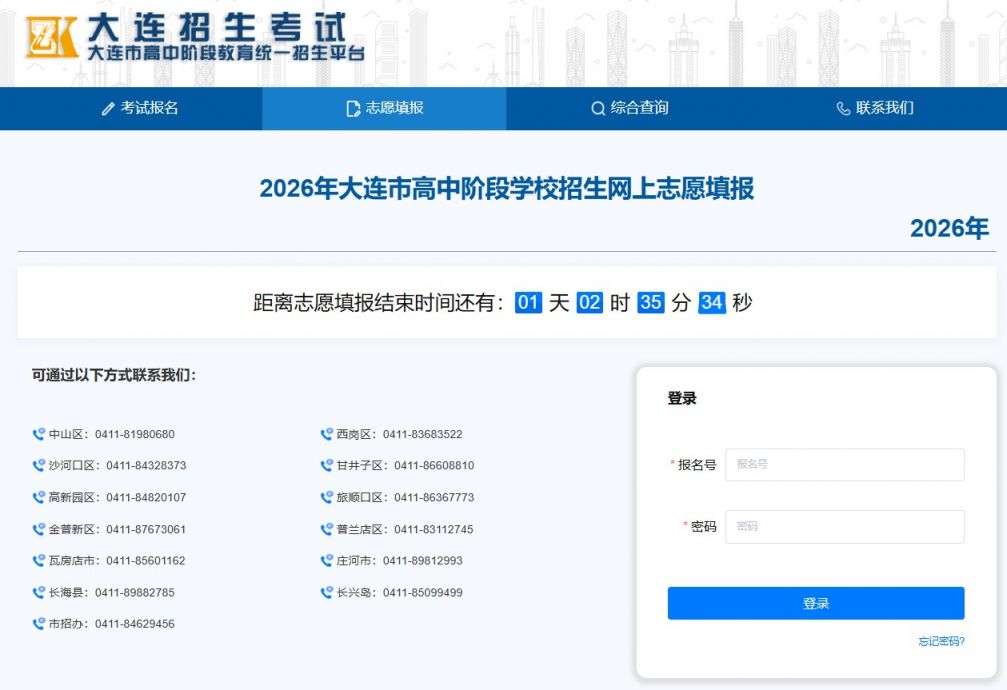This screenshot has height=690, width=1007.
Task: Click the phone icon for 旅顺口区
Action: click(326, 497)
